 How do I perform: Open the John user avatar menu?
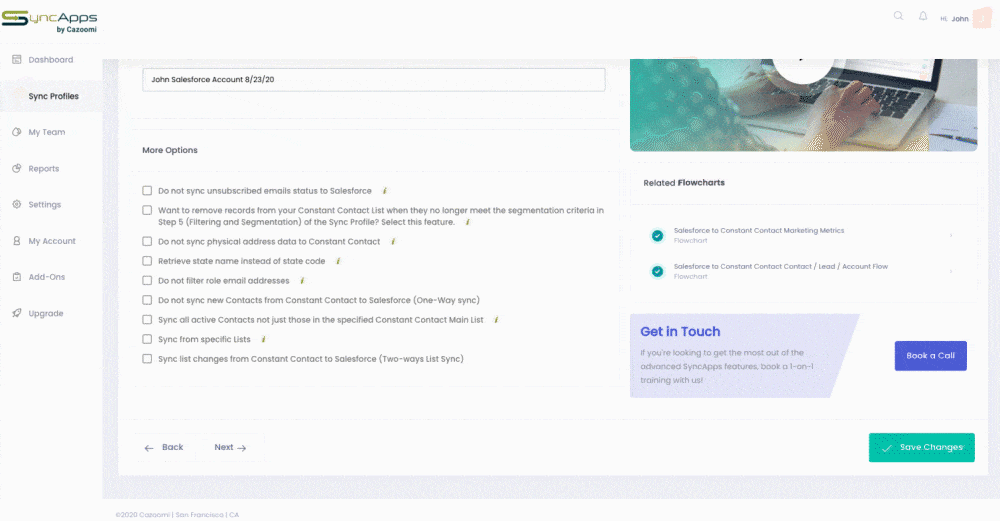(982, 18)
